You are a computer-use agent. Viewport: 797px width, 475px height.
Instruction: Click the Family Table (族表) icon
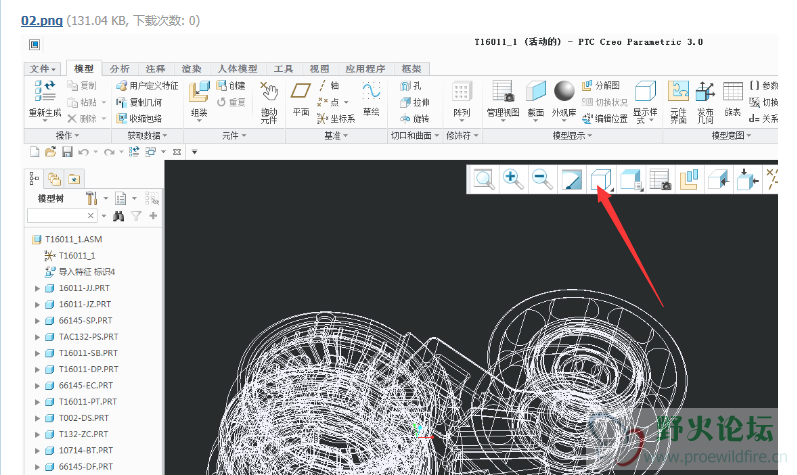click(732, 92)
